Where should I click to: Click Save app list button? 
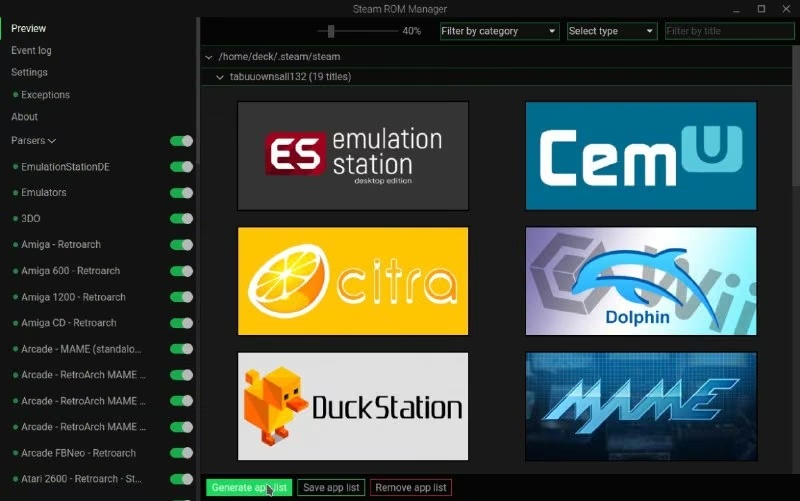click(331, 488)
